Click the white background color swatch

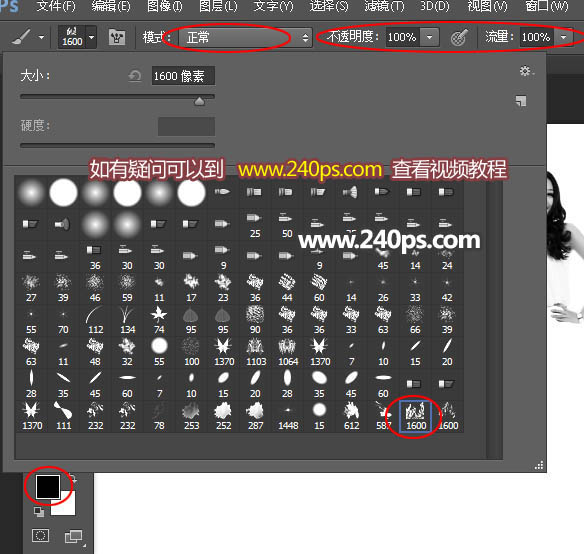(x=67, y=507)
